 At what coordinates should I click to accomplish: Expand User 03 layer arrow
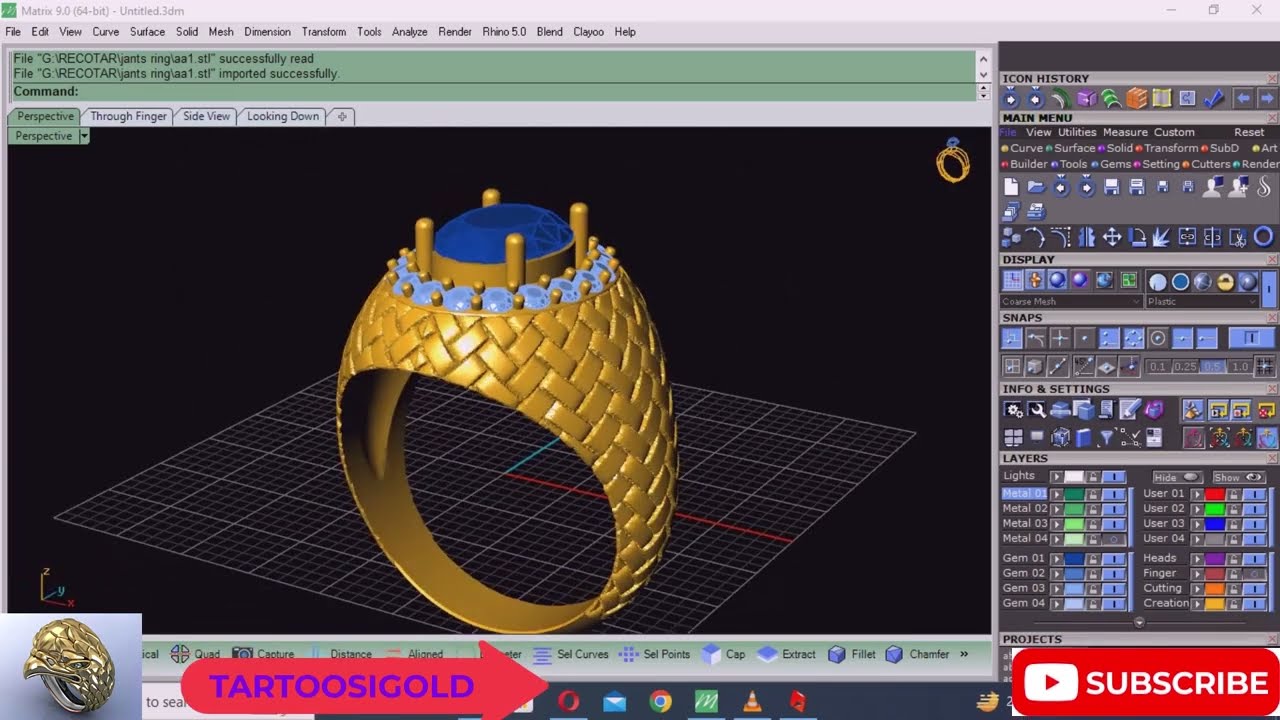click(x=1197, y=524)
